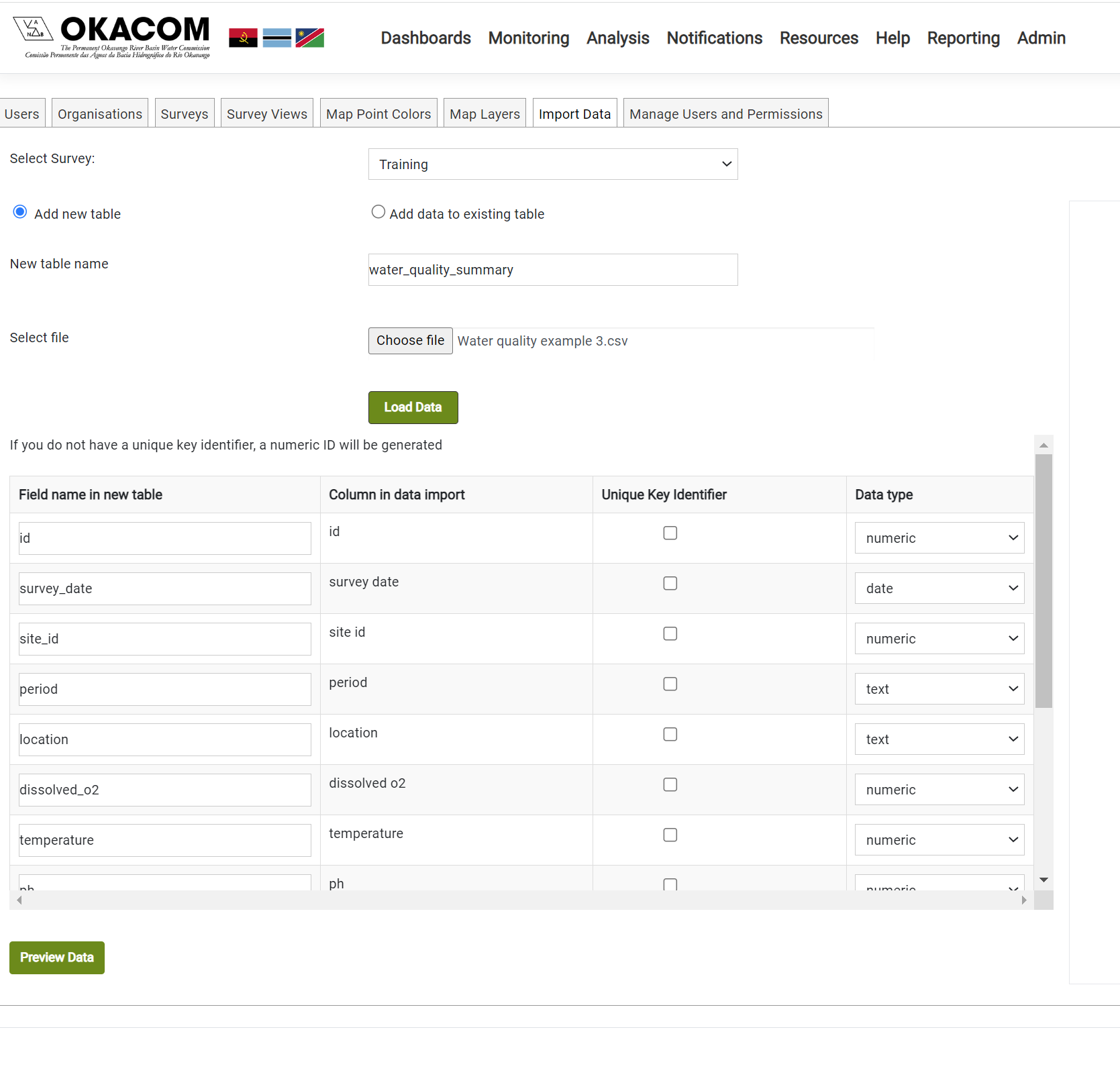Open data type dropdown for temperature field
This screenshot has width=1120, height=1091.
(x=939, y=840)
